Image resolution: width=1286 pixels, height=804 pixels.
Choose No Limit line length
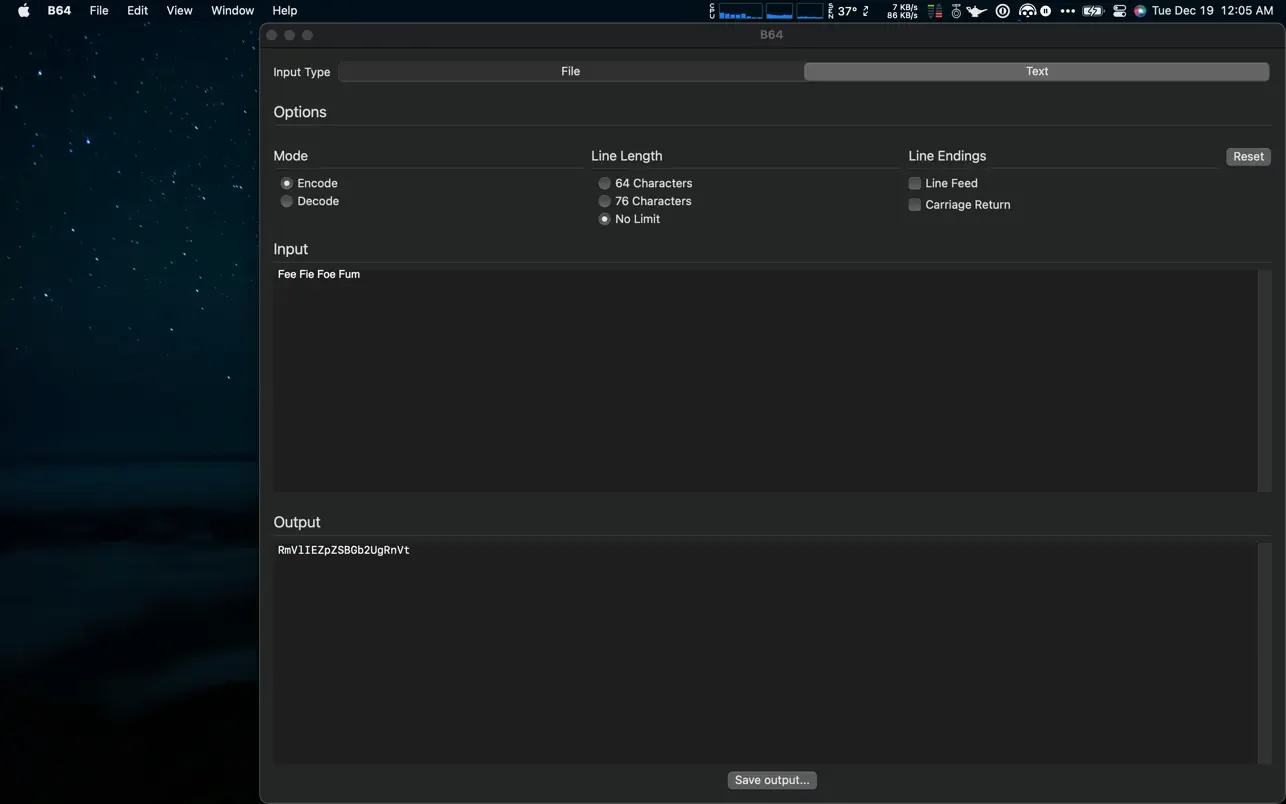tap(605, 219)
